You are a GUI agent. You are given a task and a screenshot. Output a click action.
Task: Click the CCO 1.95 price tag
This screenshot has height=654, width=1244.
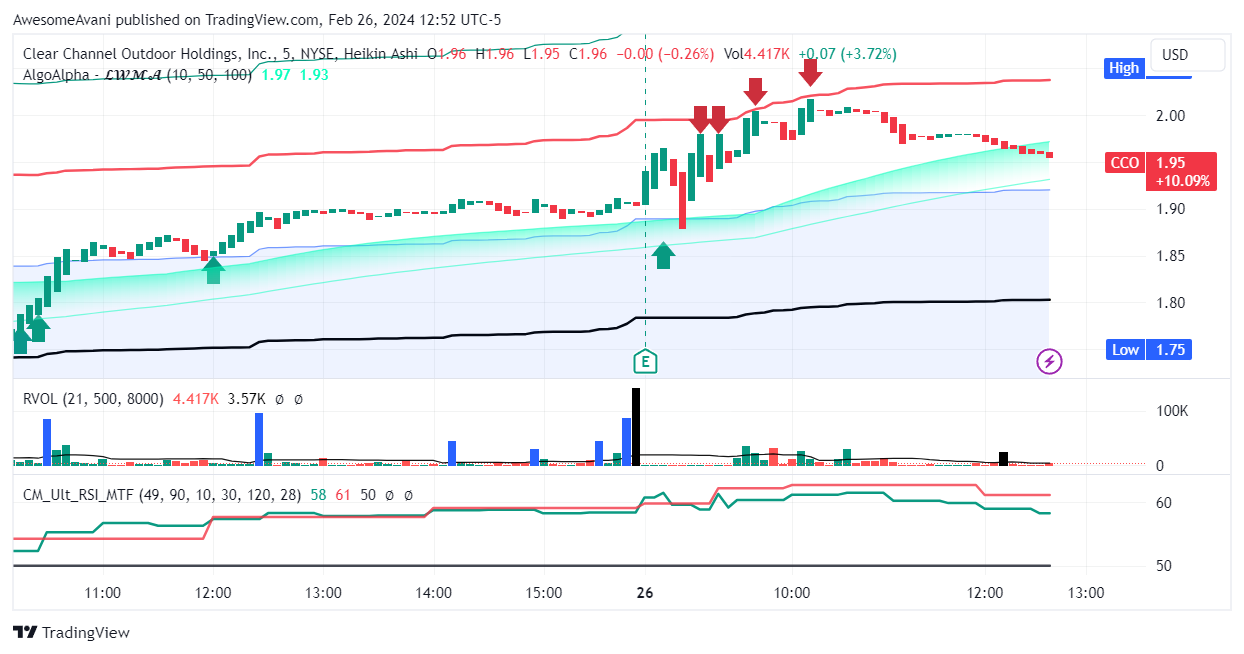pyautogui.click(x=1160, y=171)
